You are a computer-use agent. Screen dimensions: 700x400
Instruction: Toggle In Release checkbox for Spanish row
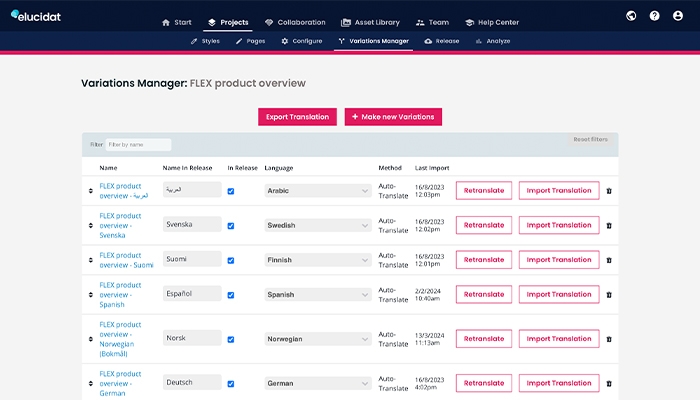click(x=231, y=295)
